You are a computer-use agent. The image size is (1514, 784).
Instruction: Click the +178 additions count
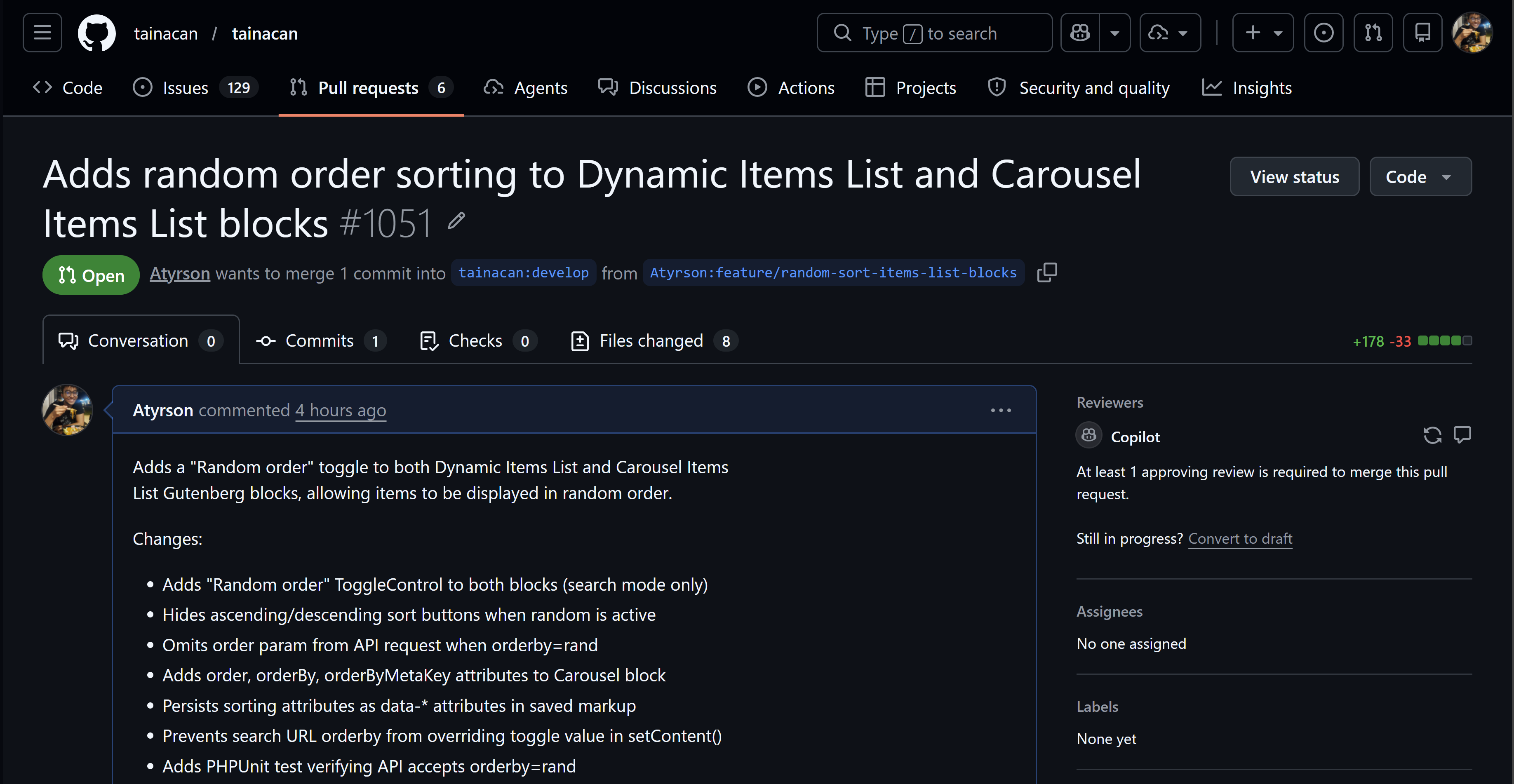pos(1368,341)
